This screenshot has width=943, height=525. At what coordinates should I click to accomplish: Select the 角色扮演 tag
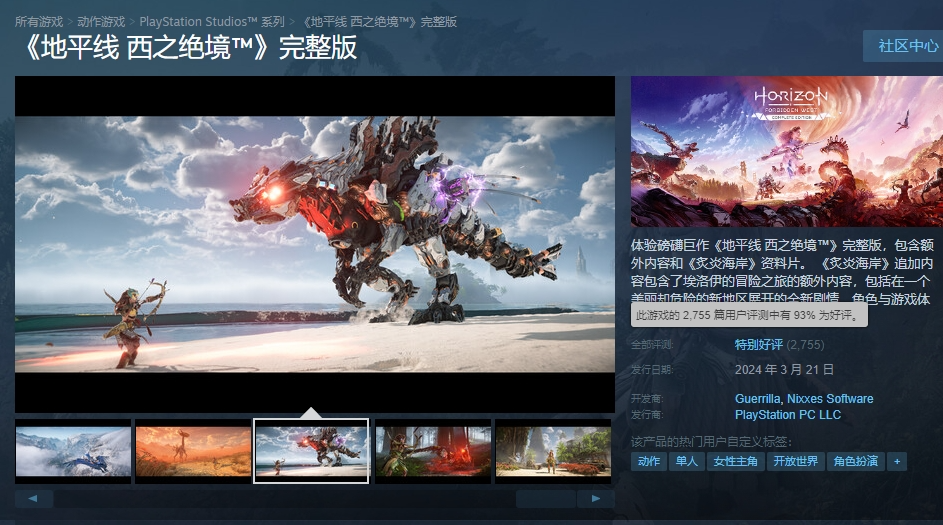click(855, 461)
